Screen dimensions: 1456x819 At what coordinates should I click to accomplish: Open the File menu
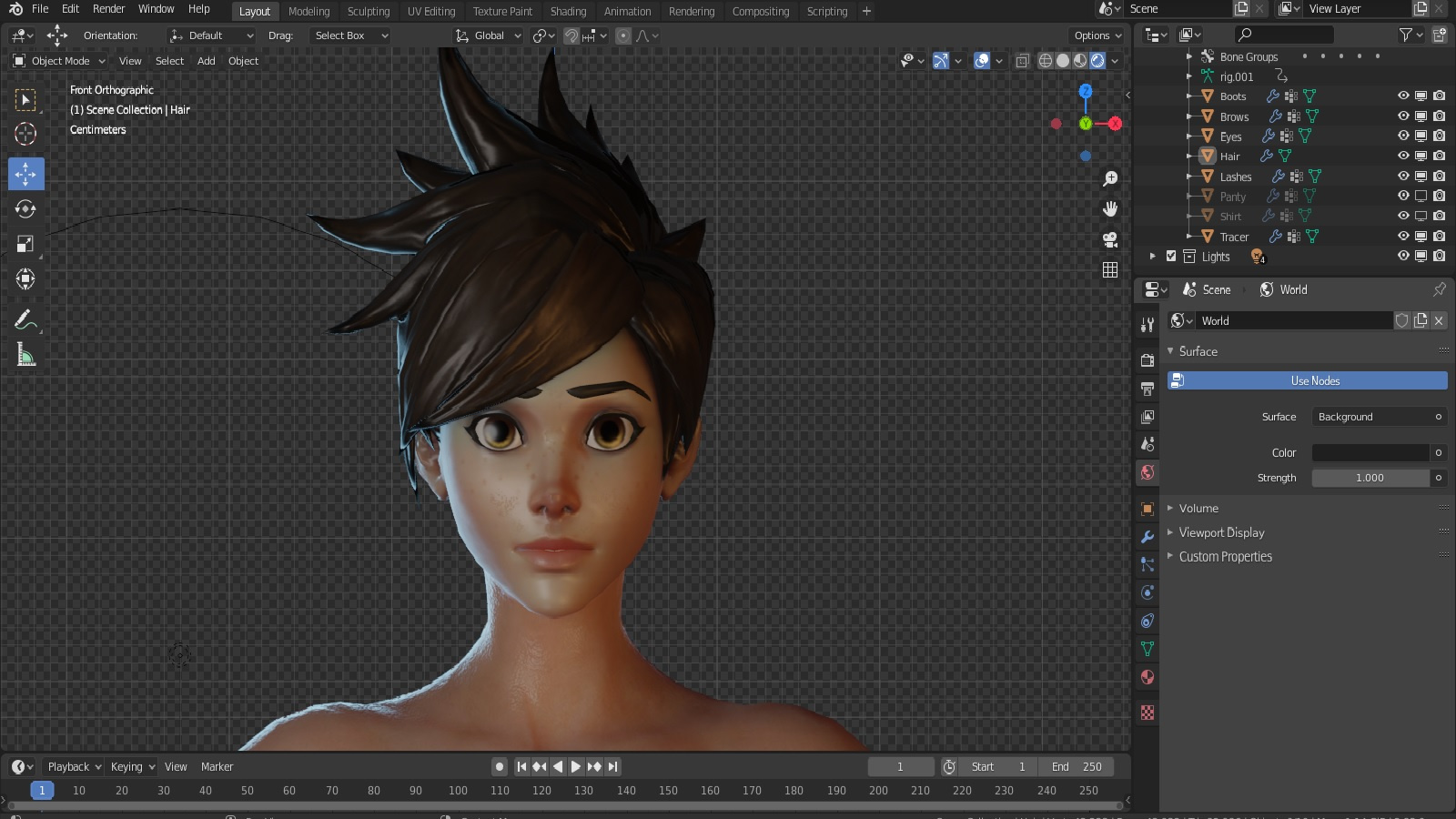click(x=40, y=9)
